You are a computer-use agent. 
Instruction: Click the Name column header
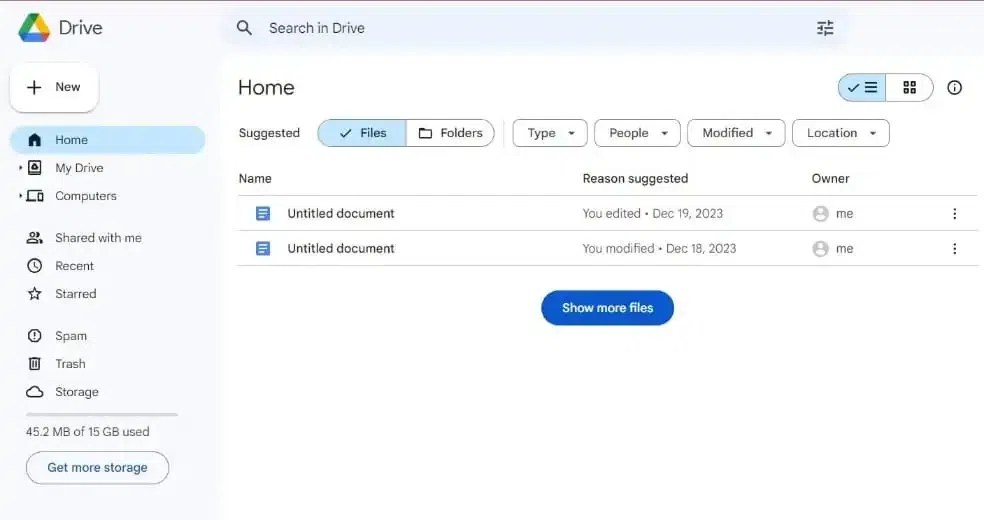pyautogui.click(x=255, y=179)
